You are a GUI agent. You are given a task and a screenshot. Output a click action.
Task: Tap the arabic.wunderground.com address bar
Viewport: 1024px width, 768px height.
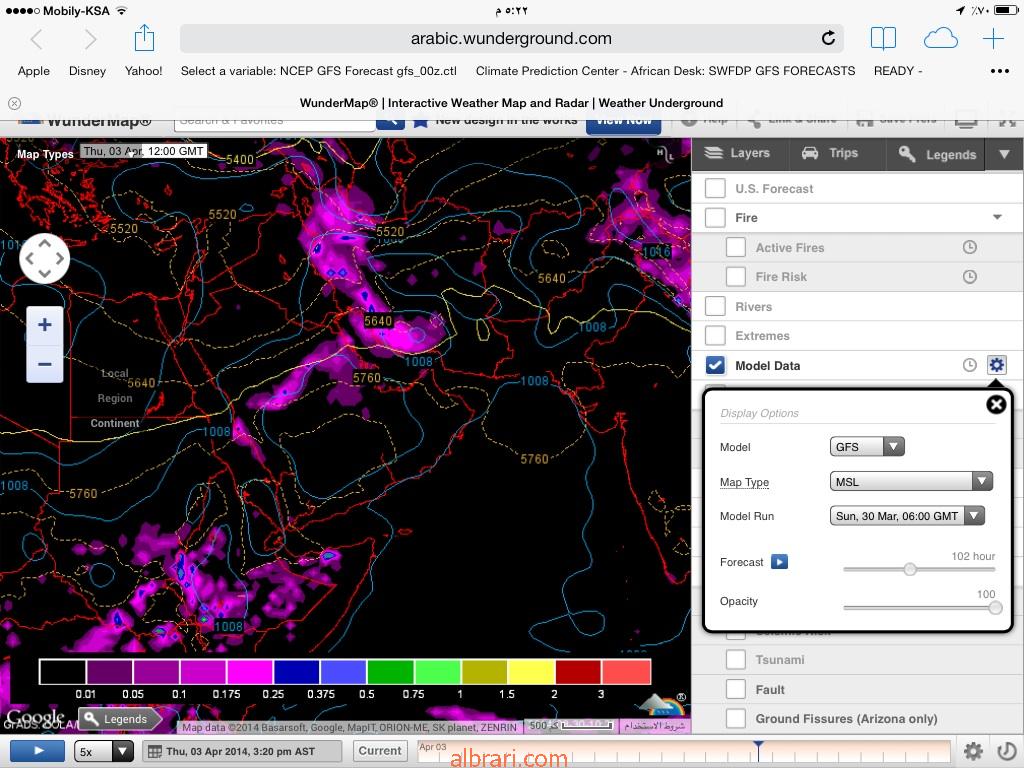[x=511, y=39]
